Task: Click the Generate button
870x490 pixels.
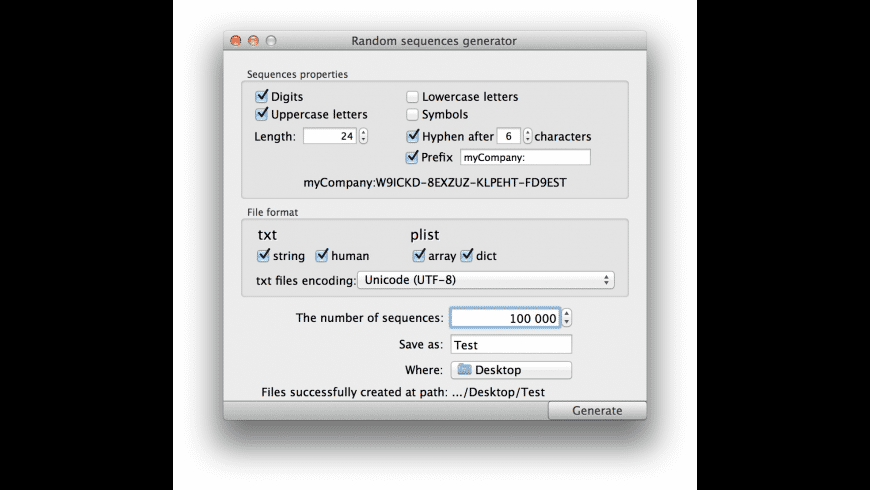Action: 597,411
